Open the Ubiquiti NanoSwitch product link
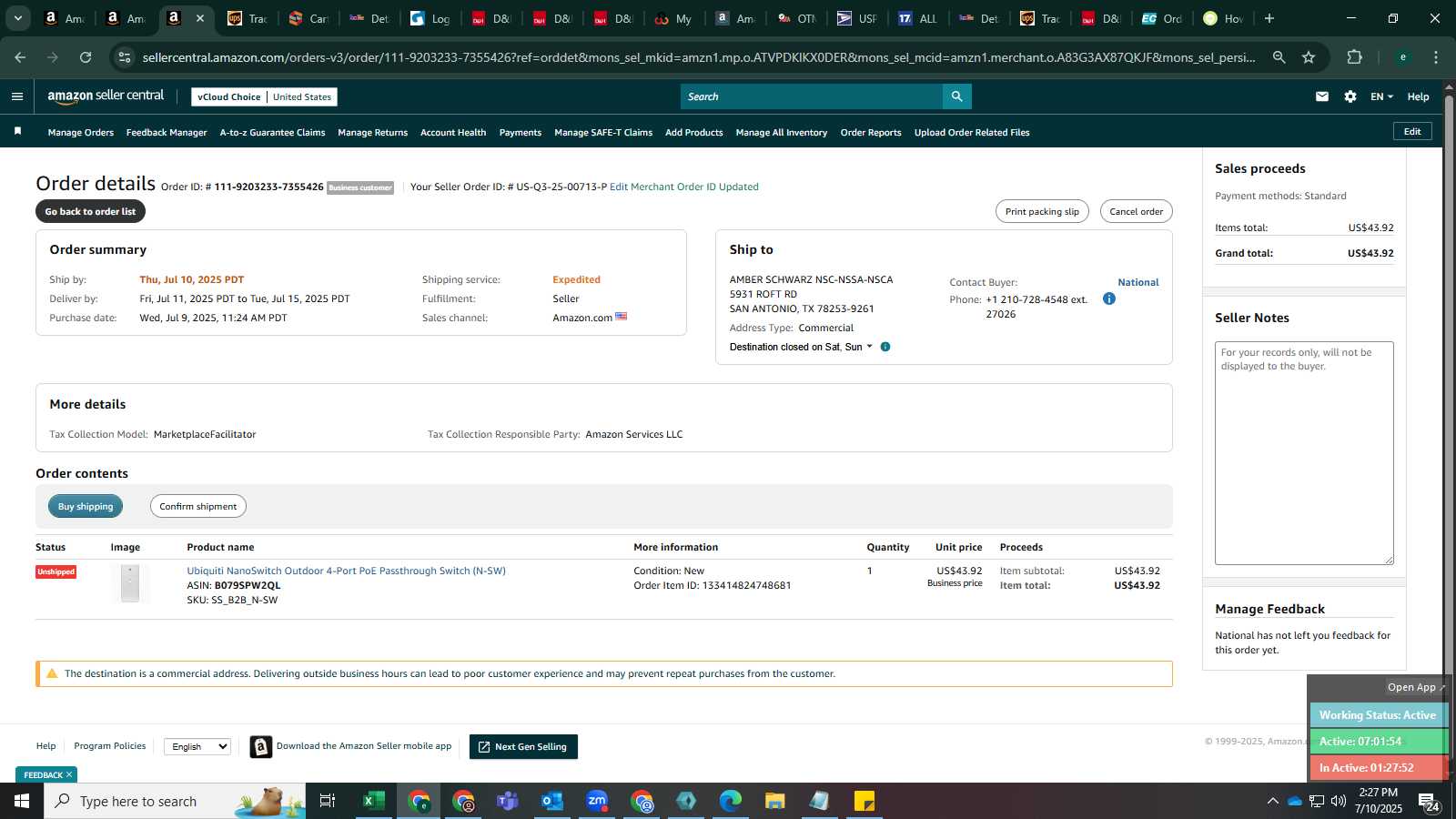 pos(346,571)
